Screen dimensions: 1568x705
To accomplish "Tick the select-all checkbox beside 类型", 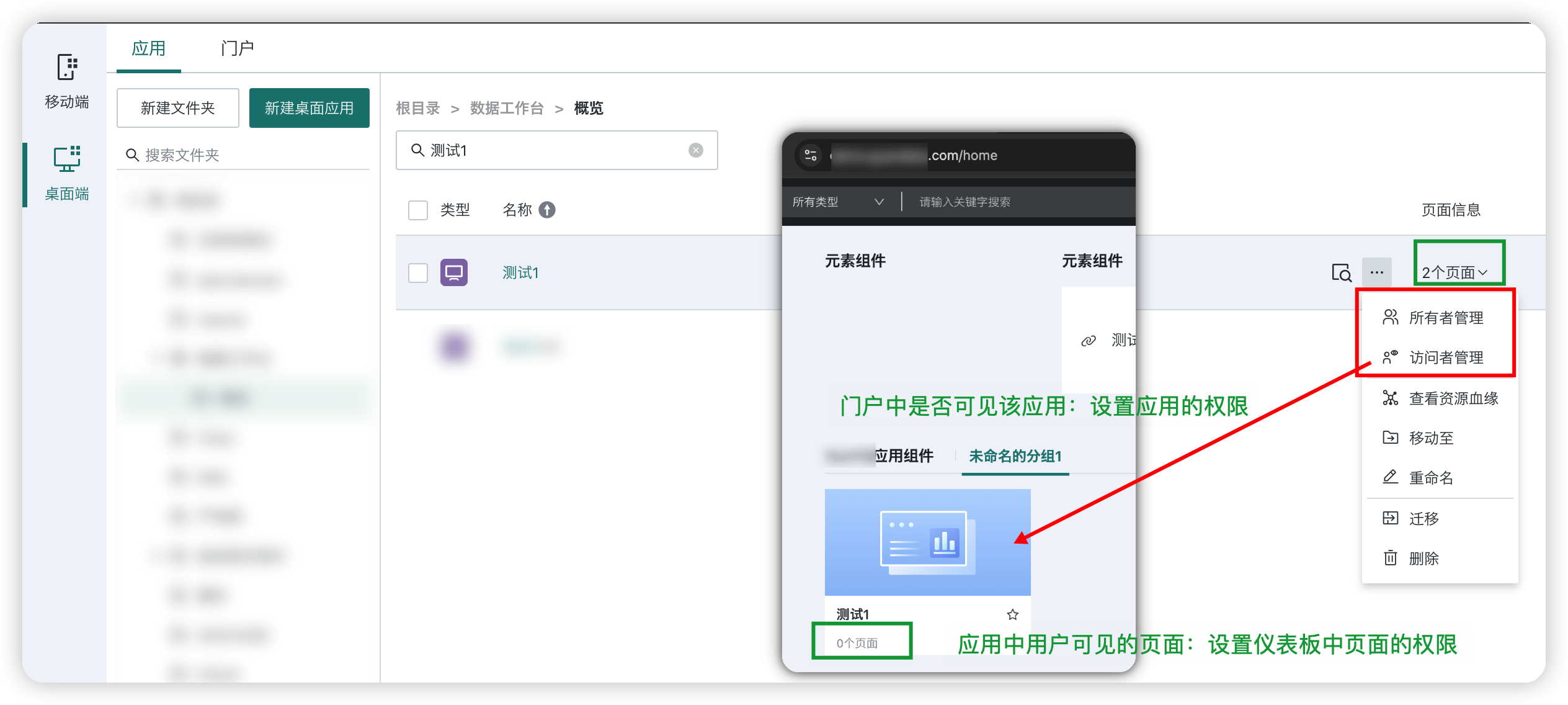I will (418, 210).
